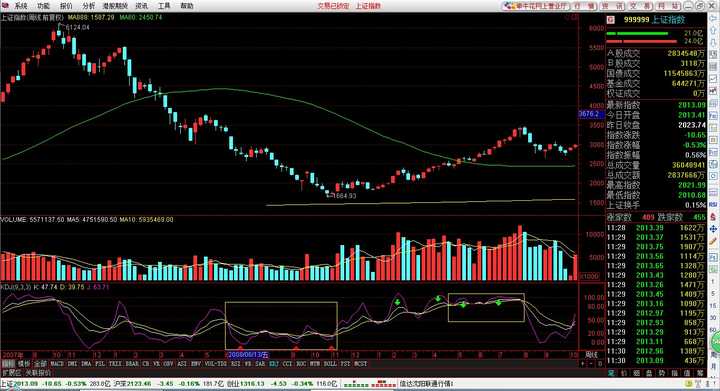The image size is (720, 391).
Task: Select the VOL-TDX indicator tab
Action: click(x=216, y=363)
